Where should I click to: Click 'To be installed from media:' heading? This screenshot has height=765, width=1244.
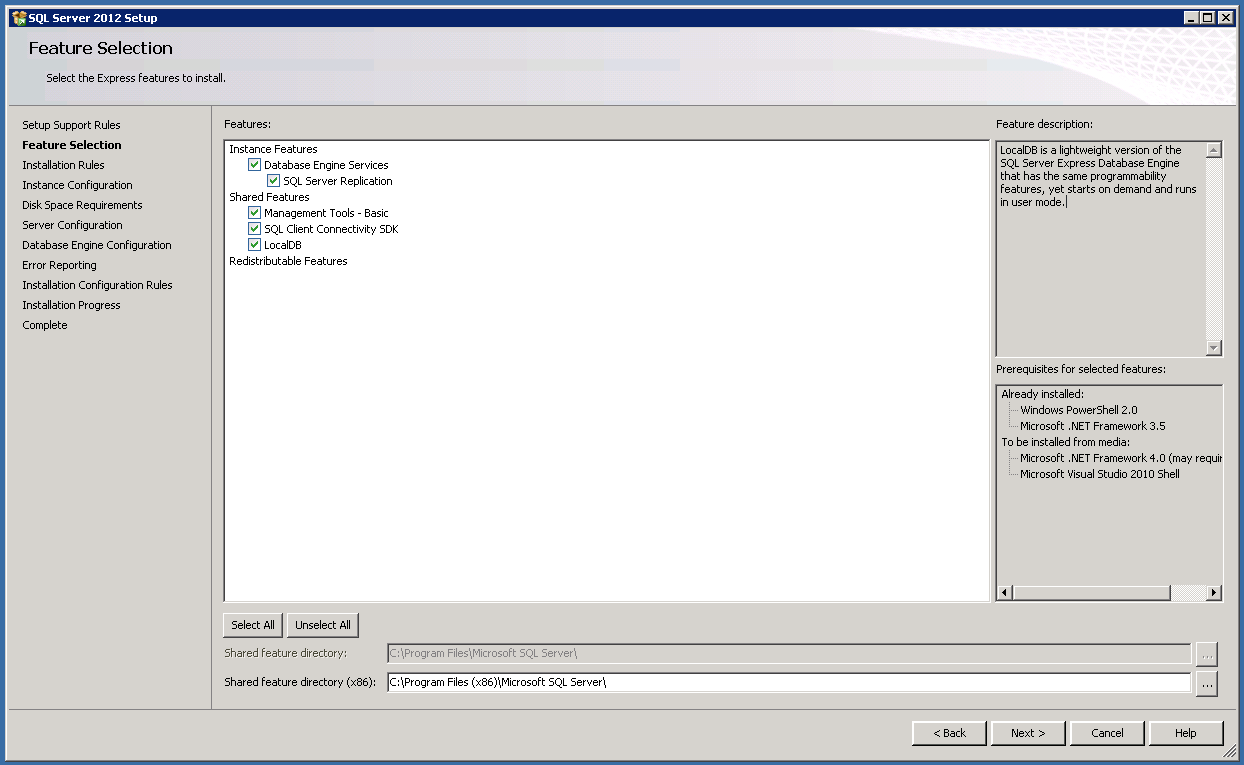pyautogui.click(x=1065, y=442)
